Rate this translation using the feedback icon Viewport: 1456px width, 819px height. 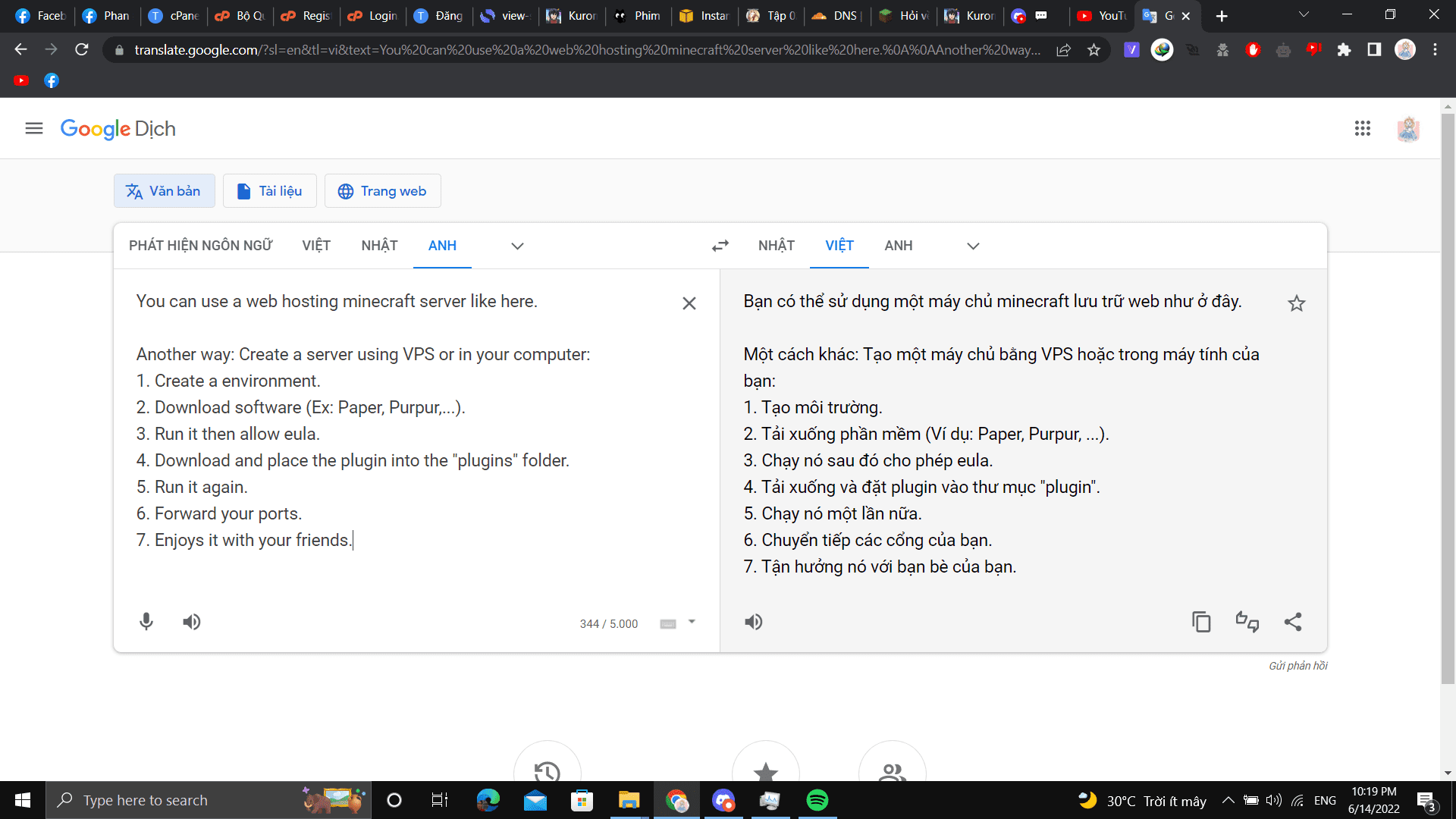[x=1247, y=622]
